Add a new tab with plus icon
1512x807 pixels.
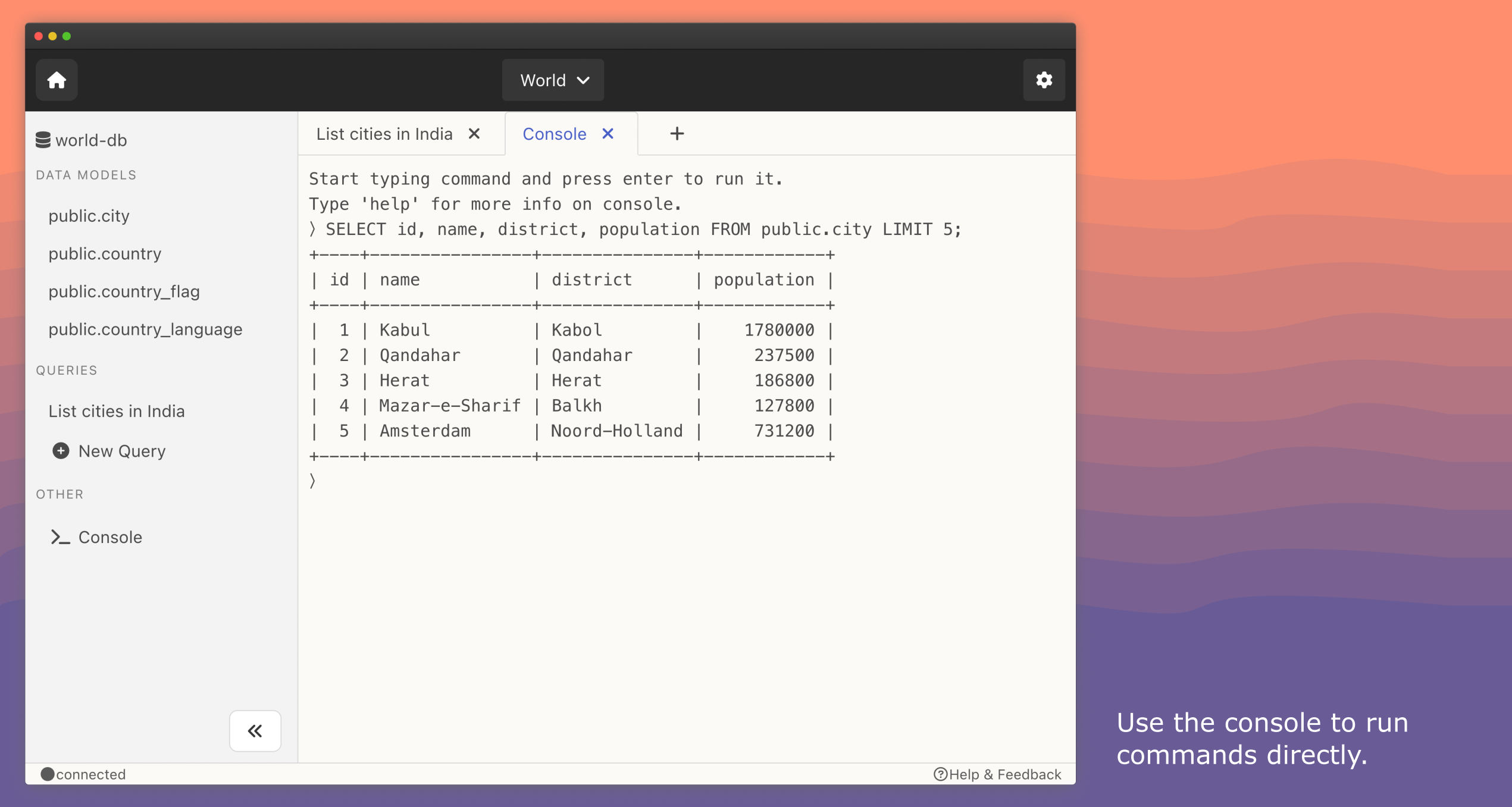click(x=677, y=134)
